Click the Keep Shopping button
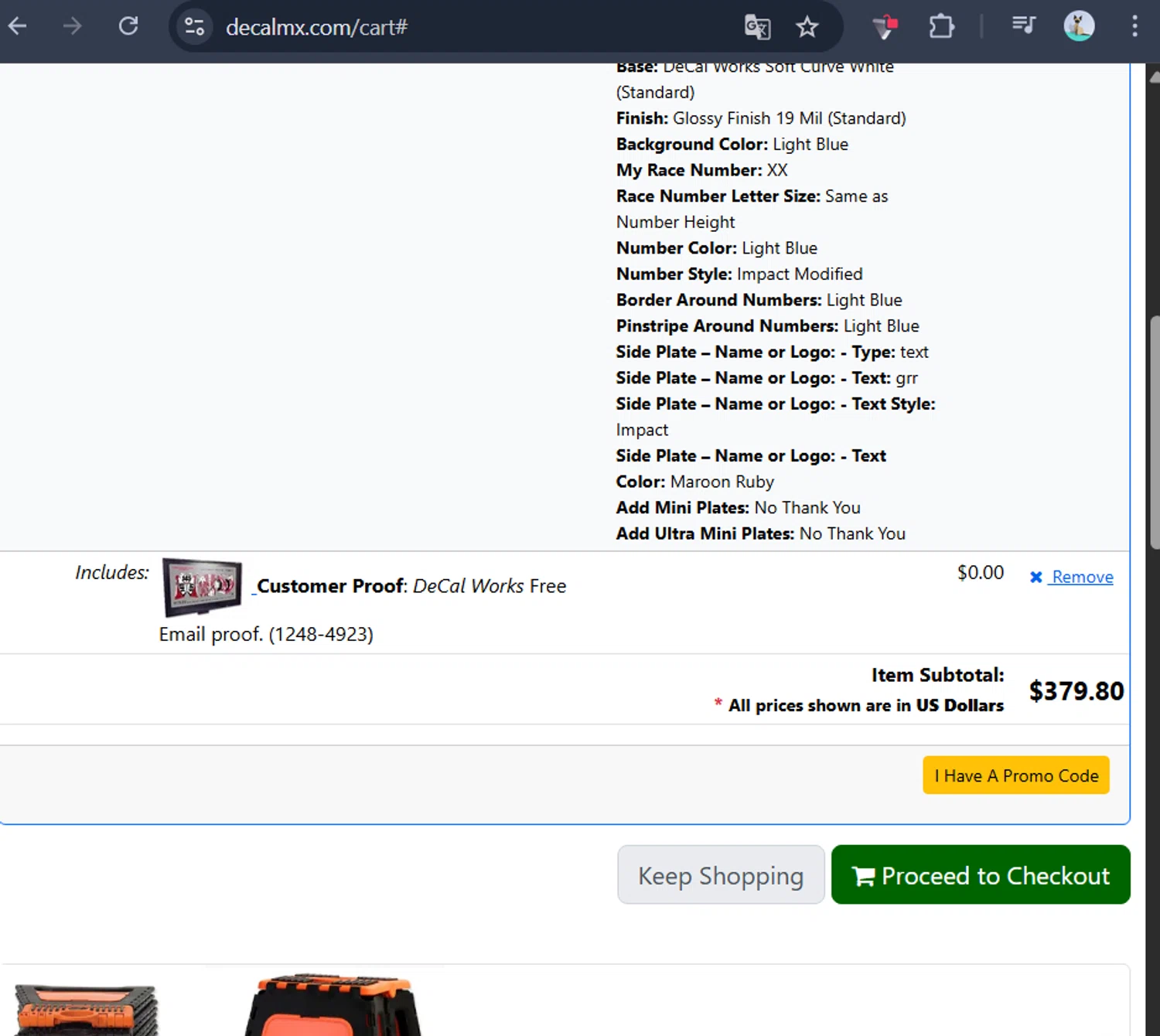This screenshot has height=1036, width=1160. [721, 875]
